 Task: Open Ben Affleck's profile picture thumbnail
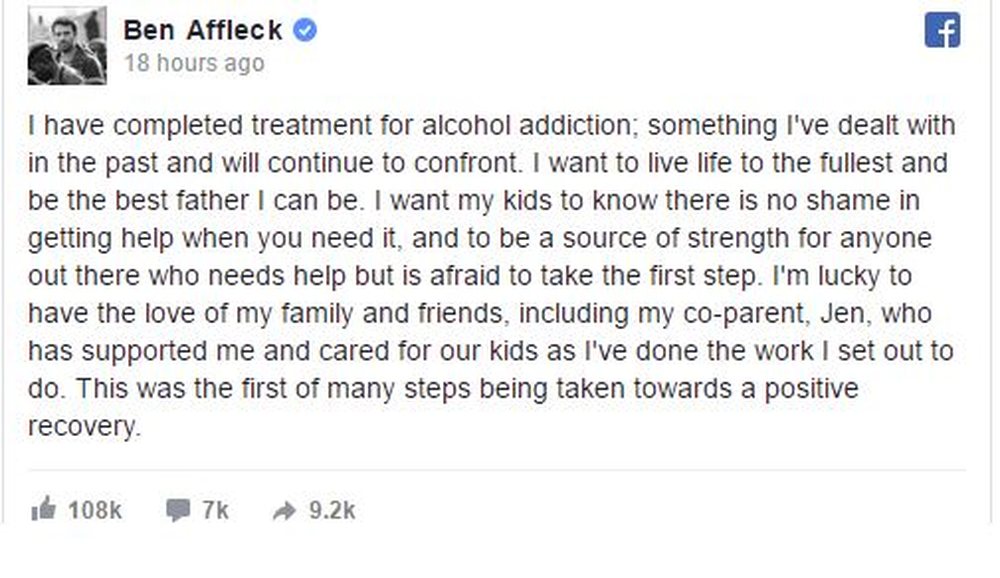pyautogui.click(x=67, y=46)
